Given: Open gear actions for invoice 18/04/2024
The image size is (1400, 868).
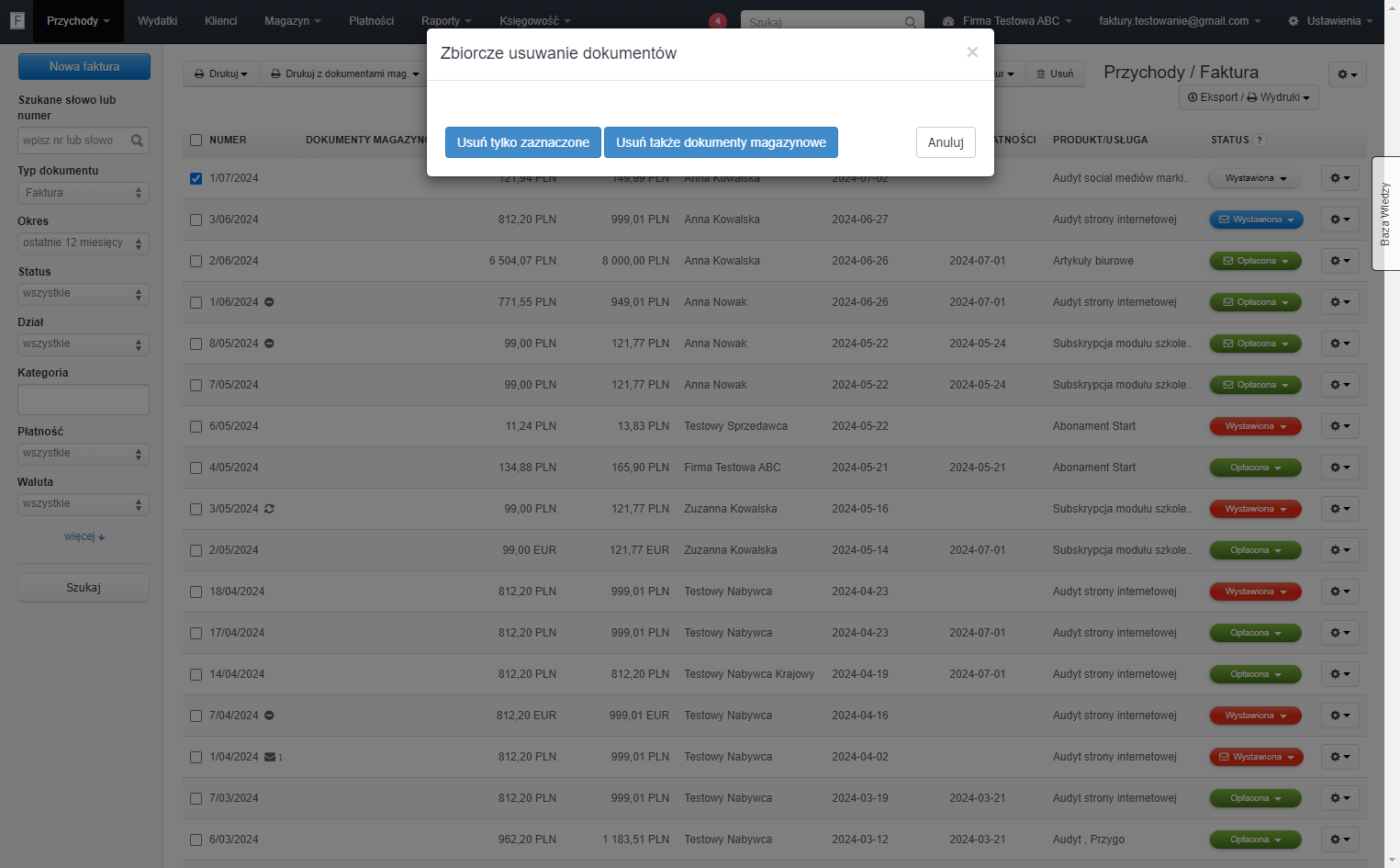Looking at the screenshot, I should tap(1340, 592).
